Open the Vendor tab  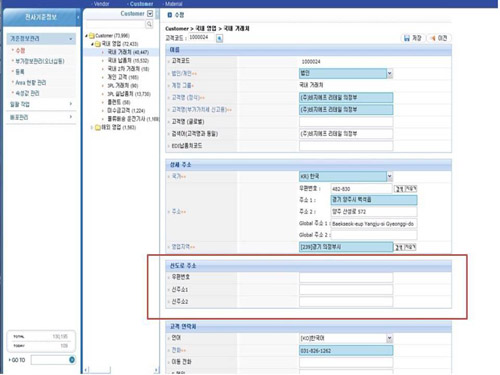pos(101,4)
